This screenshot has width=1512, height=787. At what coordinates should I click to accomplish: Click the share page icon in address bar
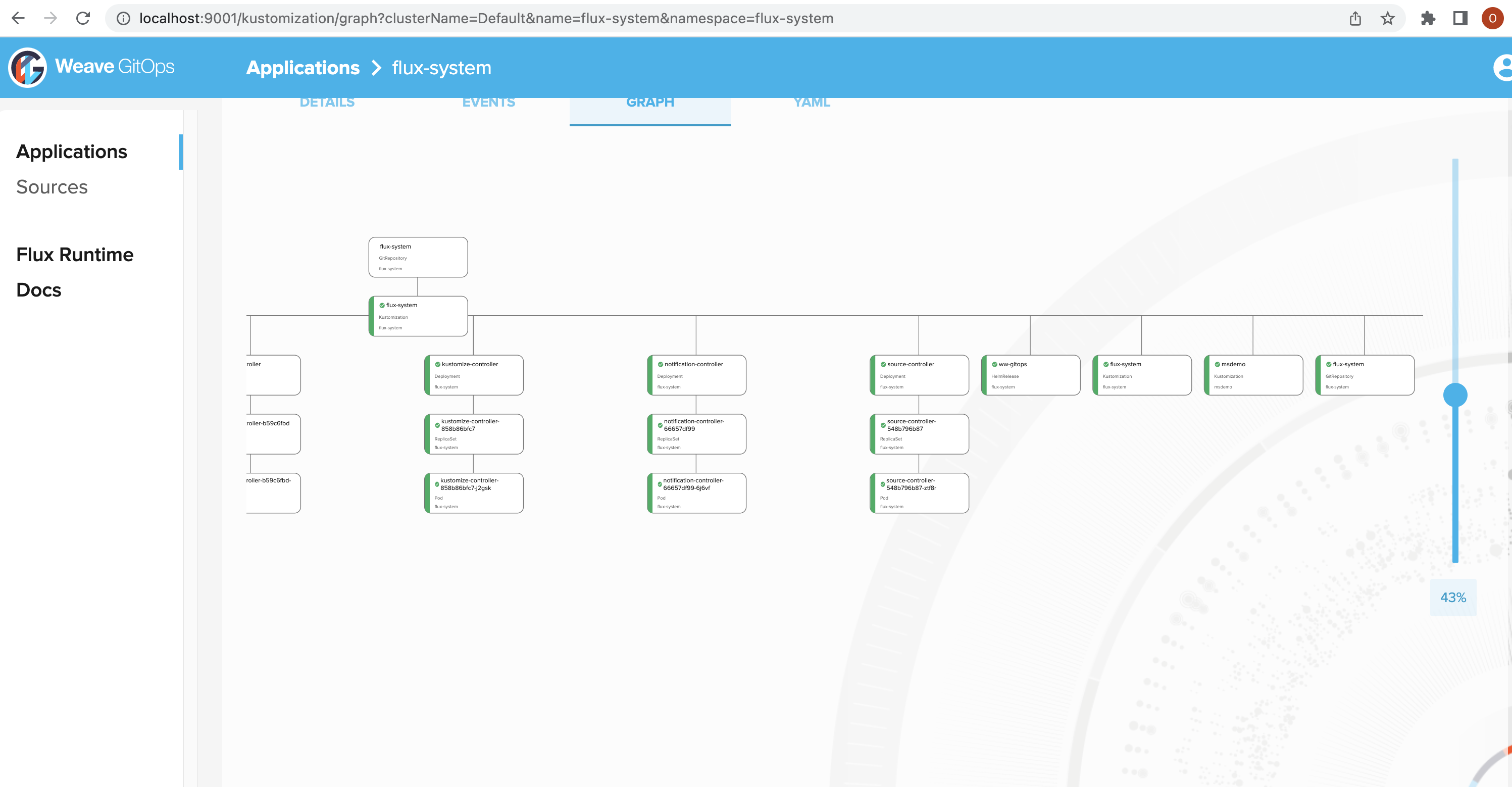1355,18
